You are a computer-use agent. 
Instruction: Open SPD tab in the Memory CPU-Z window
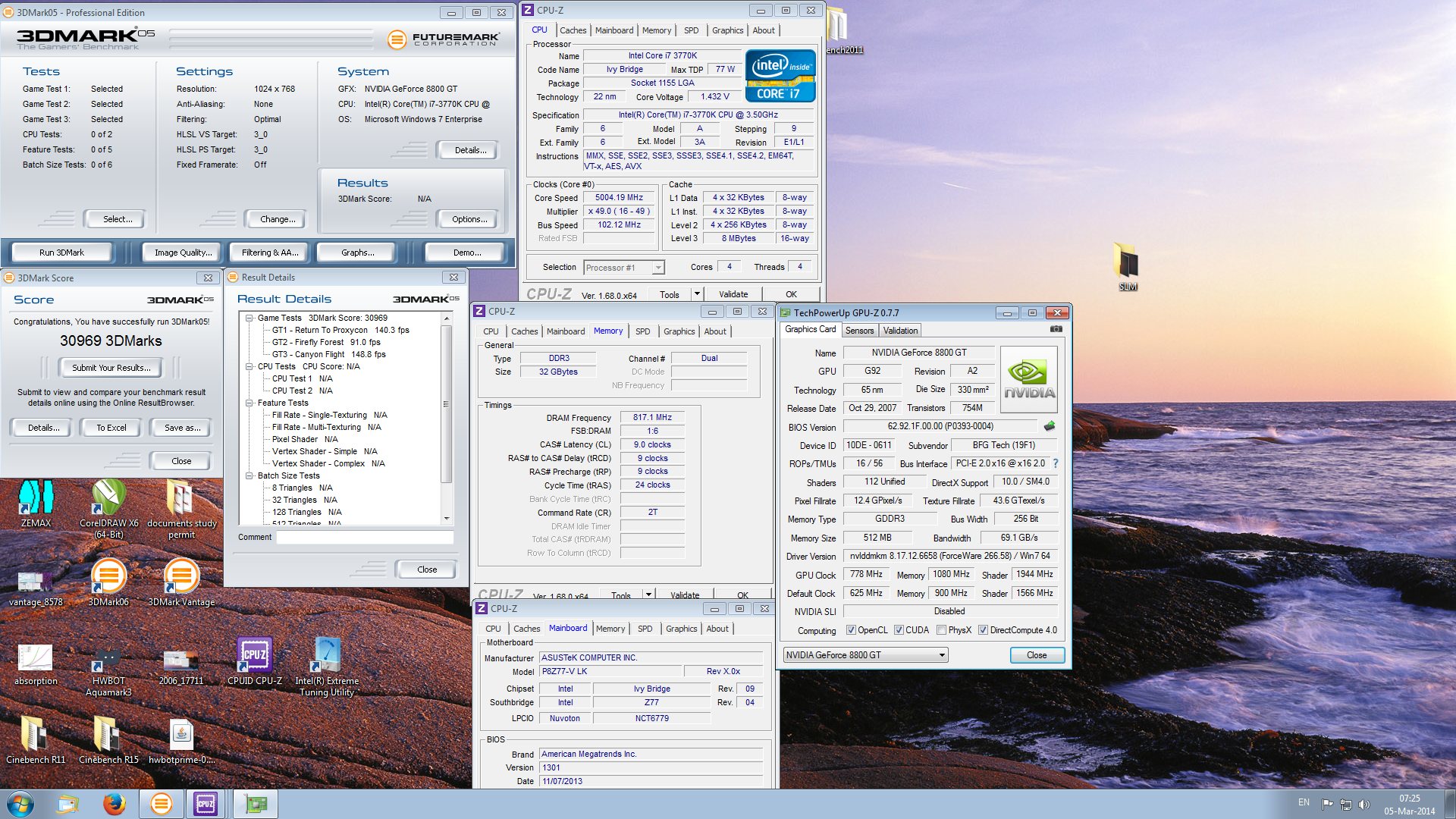[x=642, y=331]
